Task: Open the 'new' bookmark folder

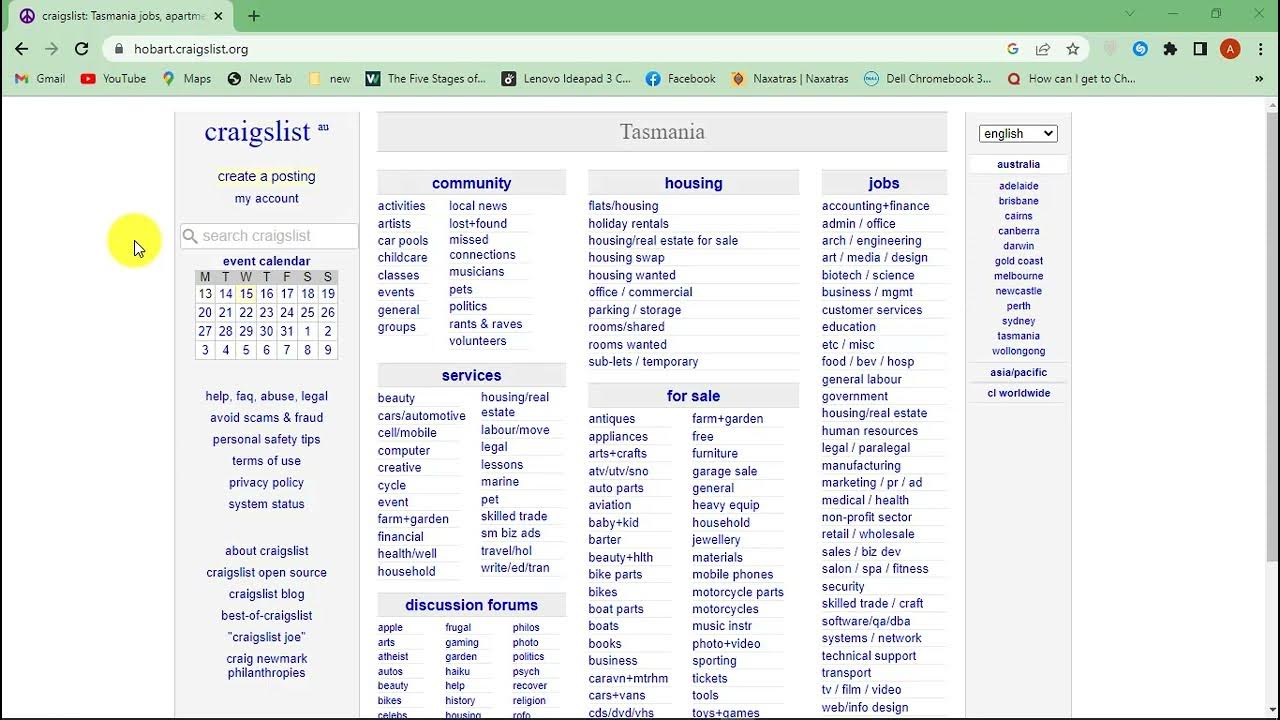Action: tap(330, 79)
